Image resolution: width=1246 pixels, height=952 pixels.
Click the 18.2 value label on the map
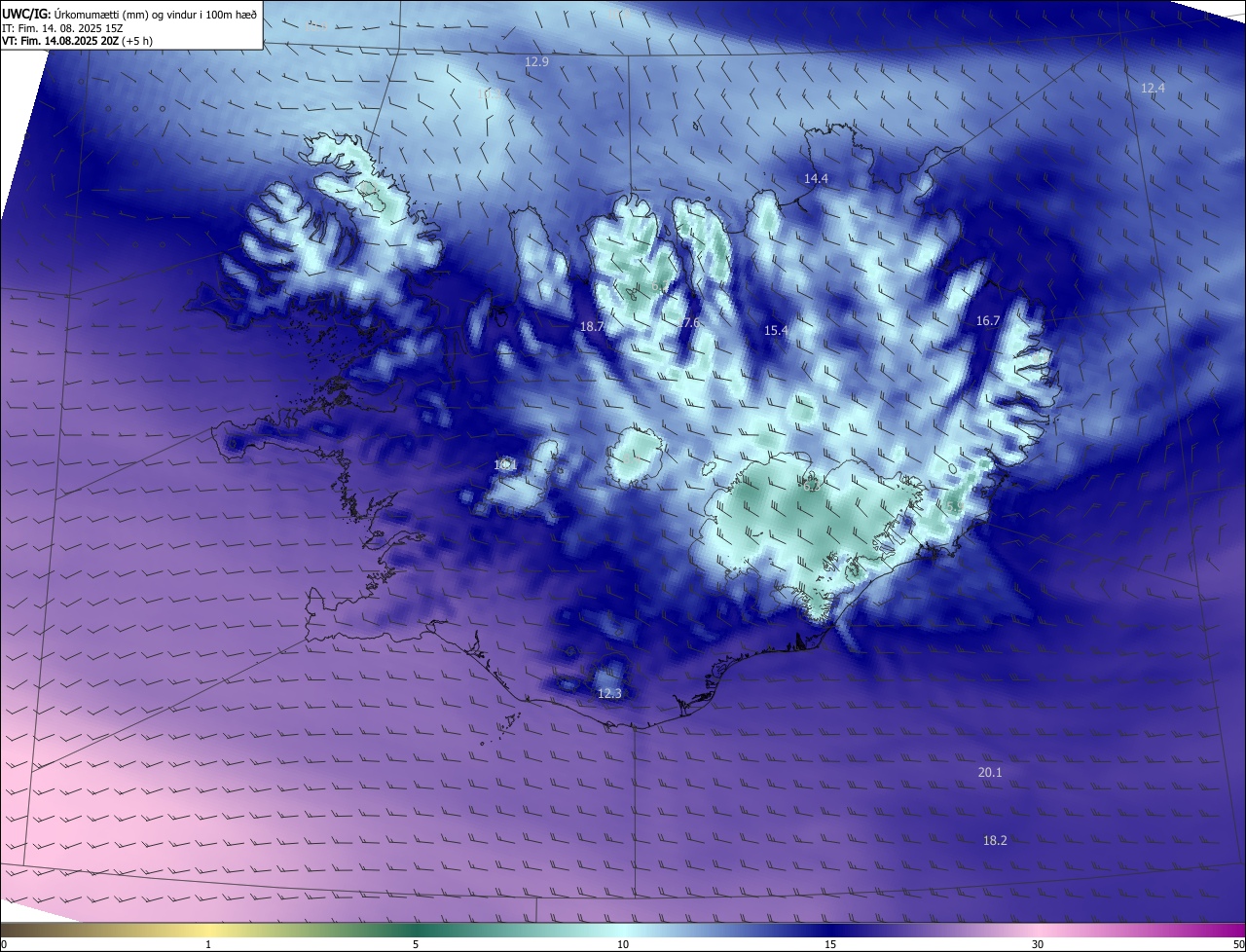[x=995, y=840]
